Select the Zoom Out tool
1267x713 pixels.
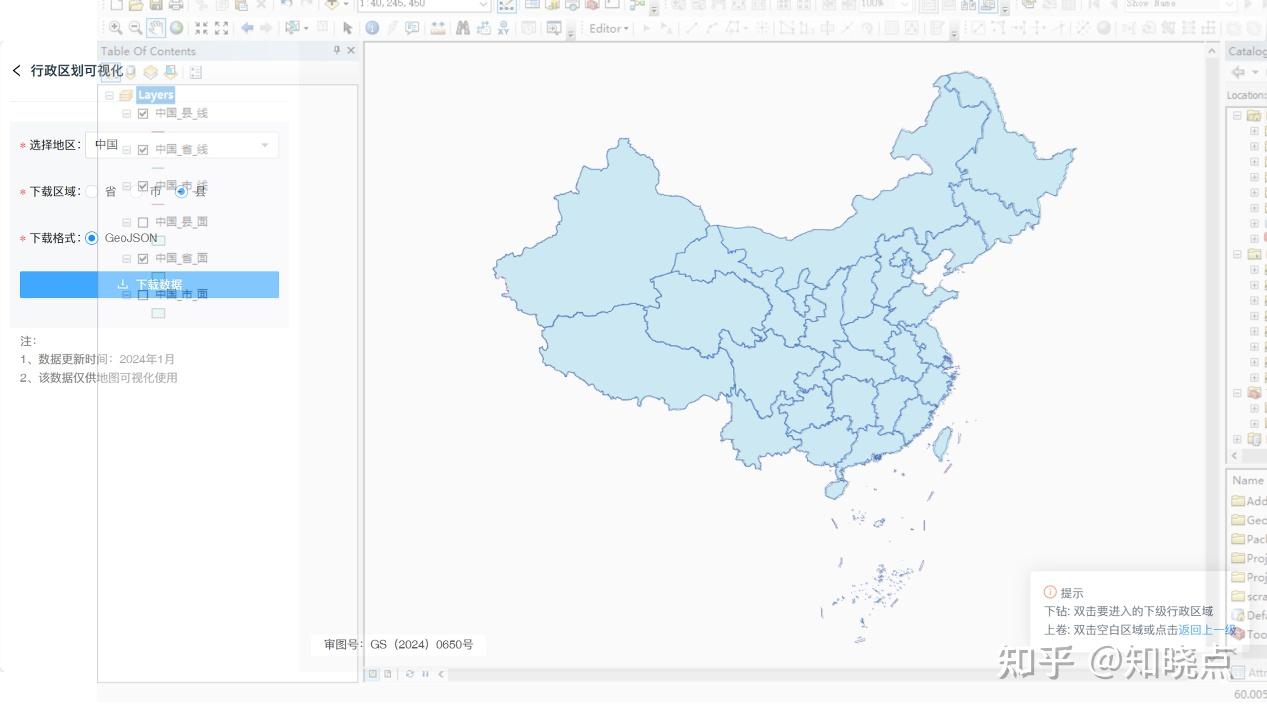click(135, 27)
